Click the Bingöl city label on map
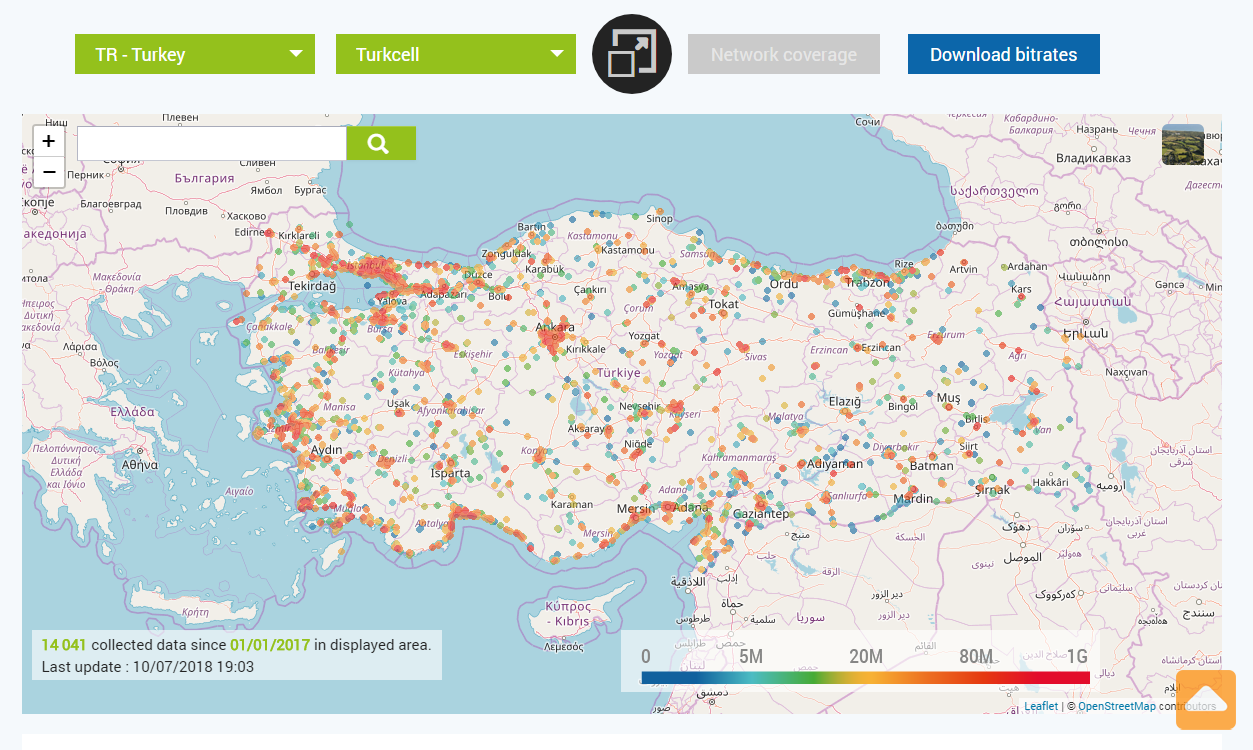Screen dimensions: 1253x750 (903, 406)
